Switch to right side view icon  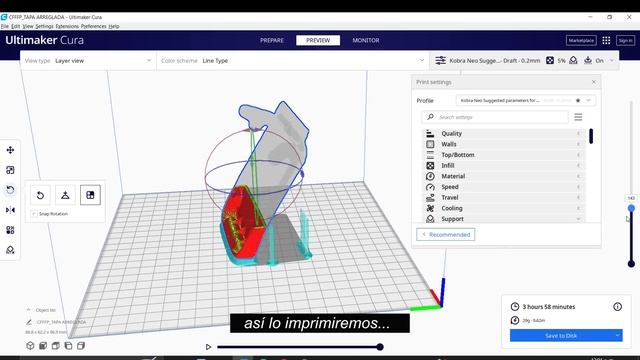81,346
